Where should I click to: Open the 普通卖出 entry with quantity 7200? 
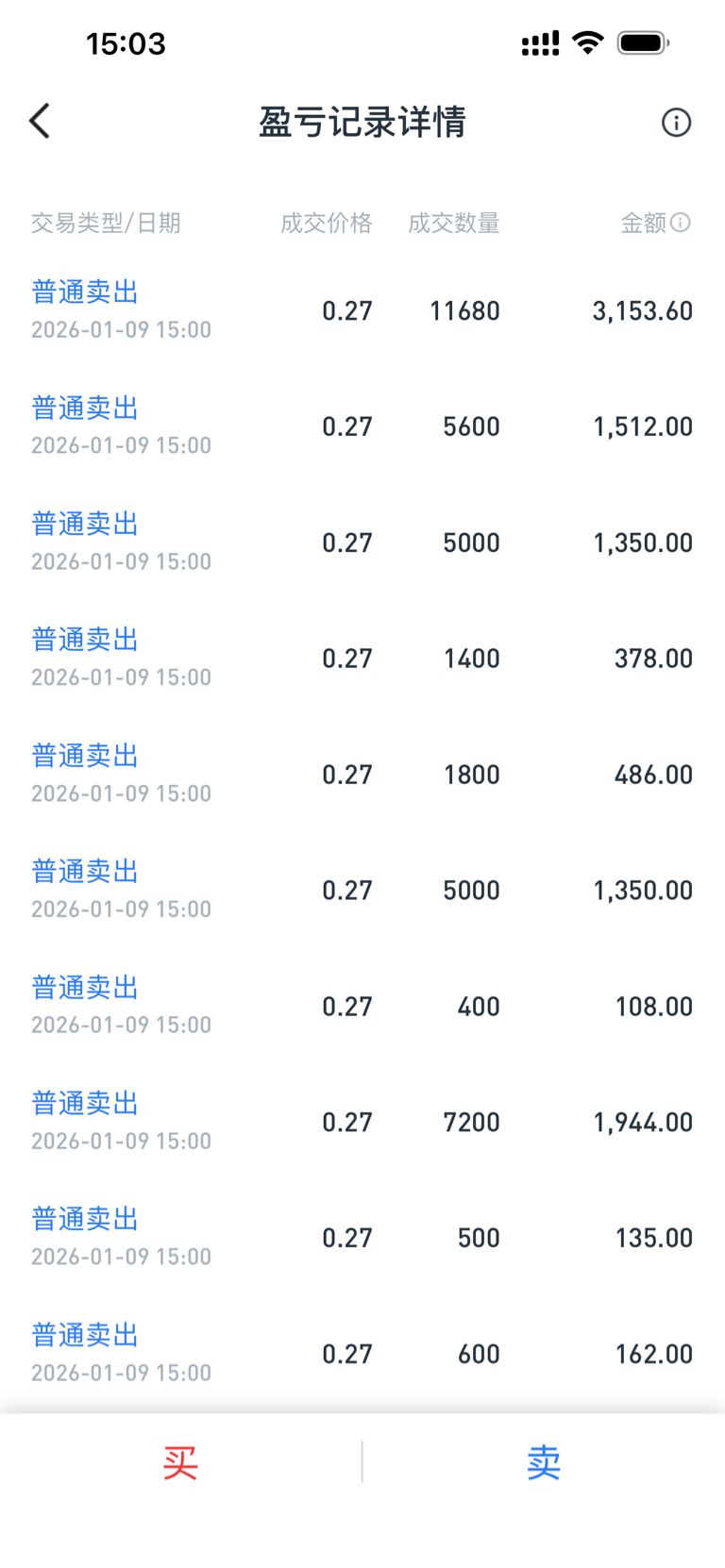click(x=85, y=1104)
